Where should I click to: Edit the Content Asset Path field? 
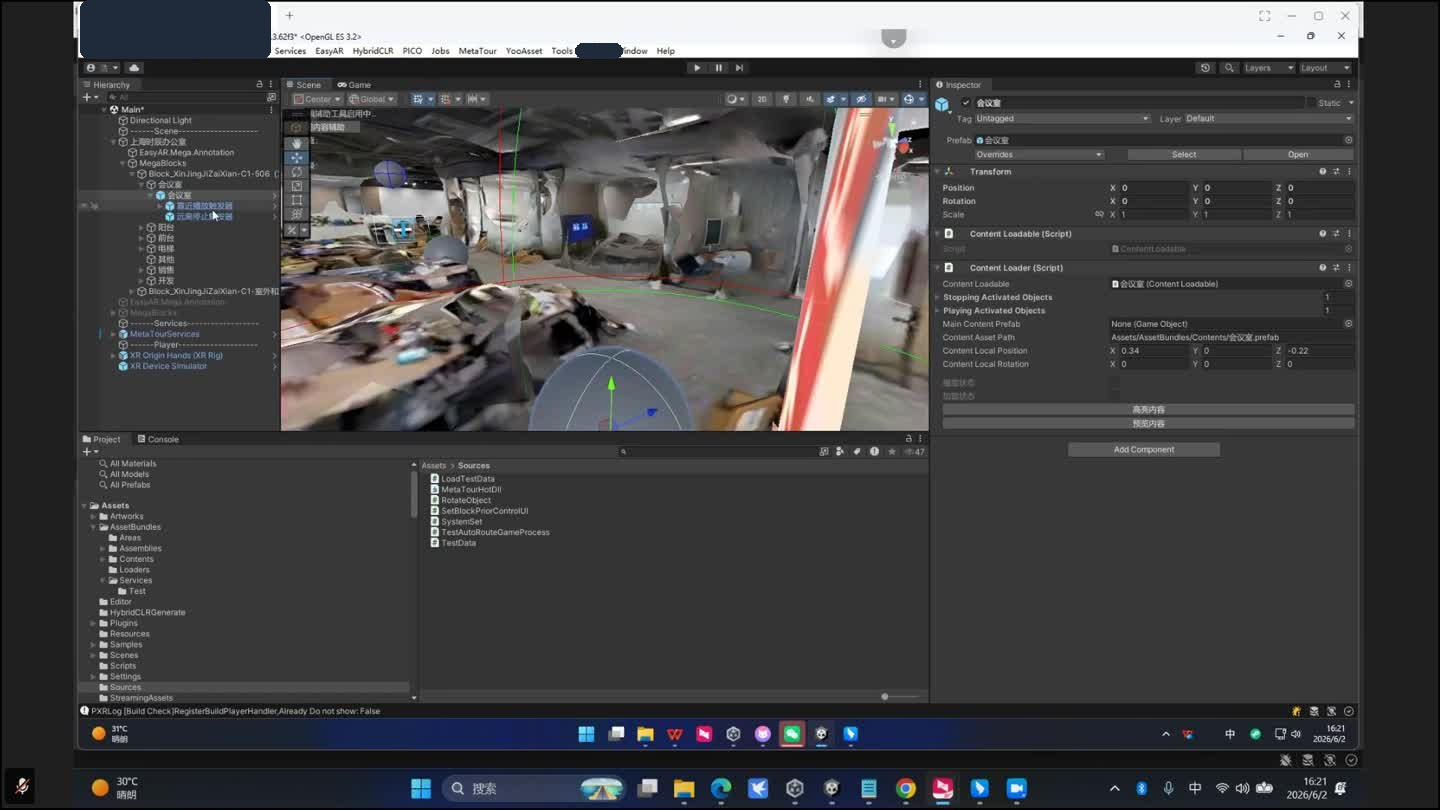1232,338
